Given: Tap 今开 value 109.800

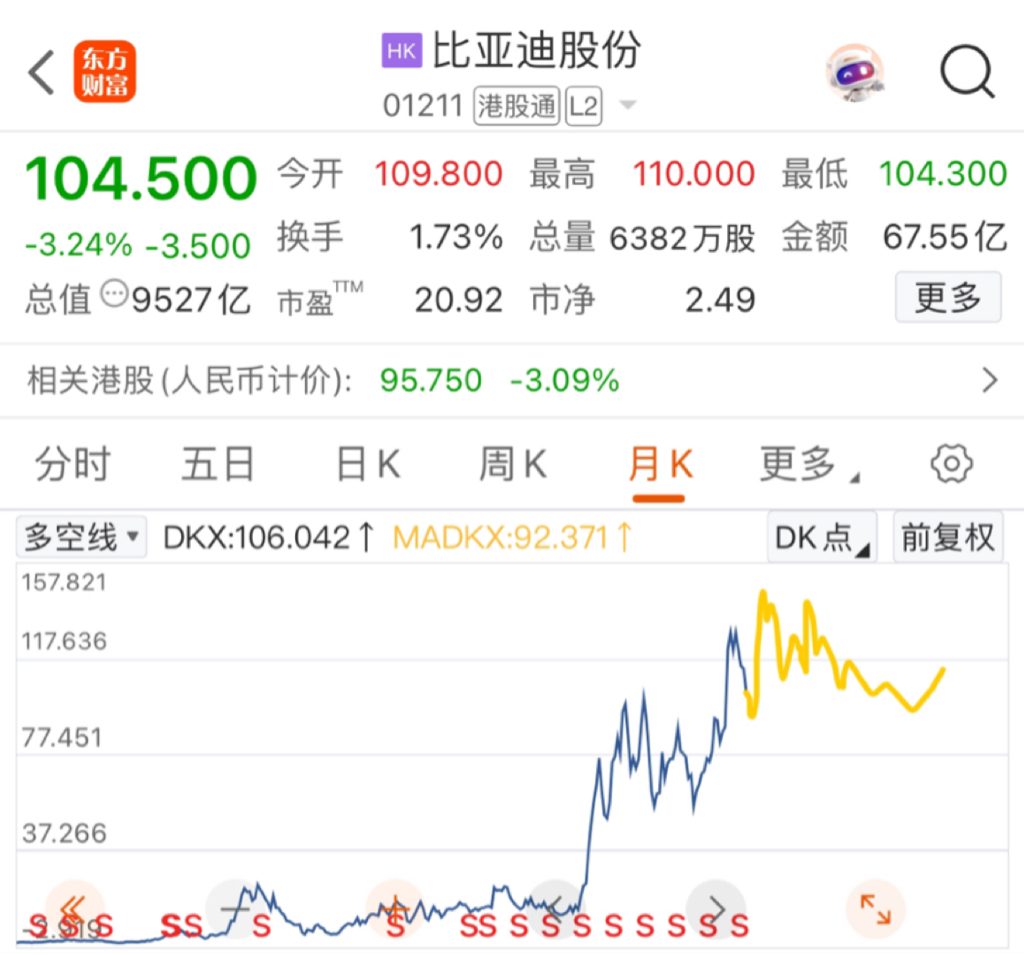Looking at the screenshot, I should point(438,174).
